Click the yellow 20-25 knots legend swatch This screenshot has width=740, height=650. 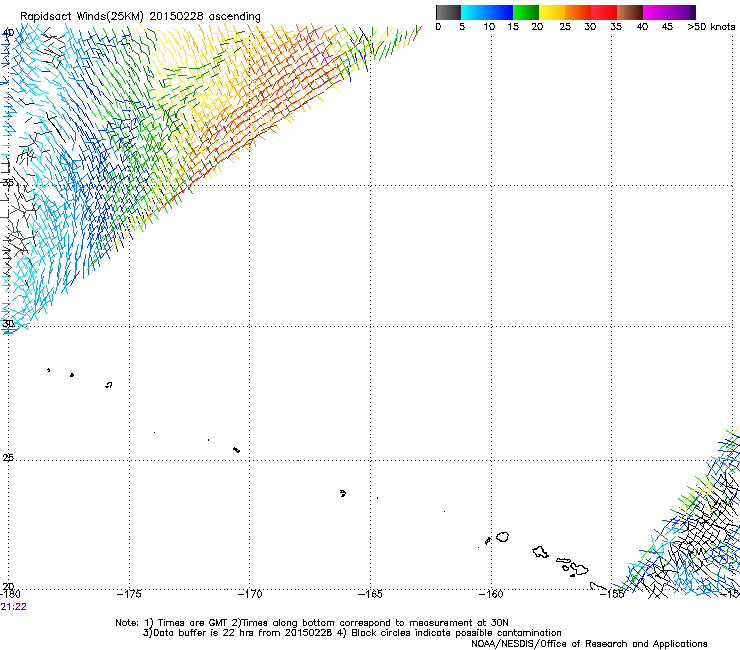(552, 12)
